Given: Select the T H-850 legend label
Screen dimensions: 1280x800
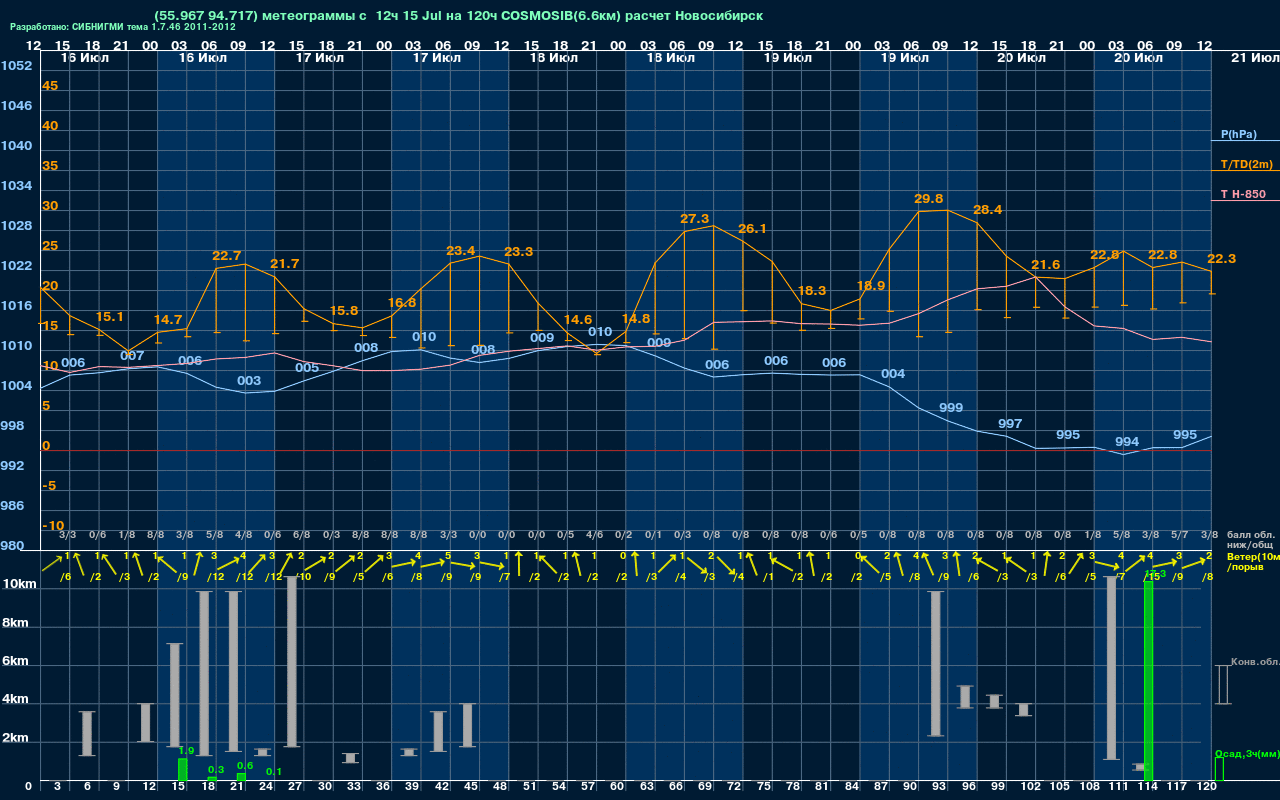Looking at the screenshot, I should [1242, 194].
